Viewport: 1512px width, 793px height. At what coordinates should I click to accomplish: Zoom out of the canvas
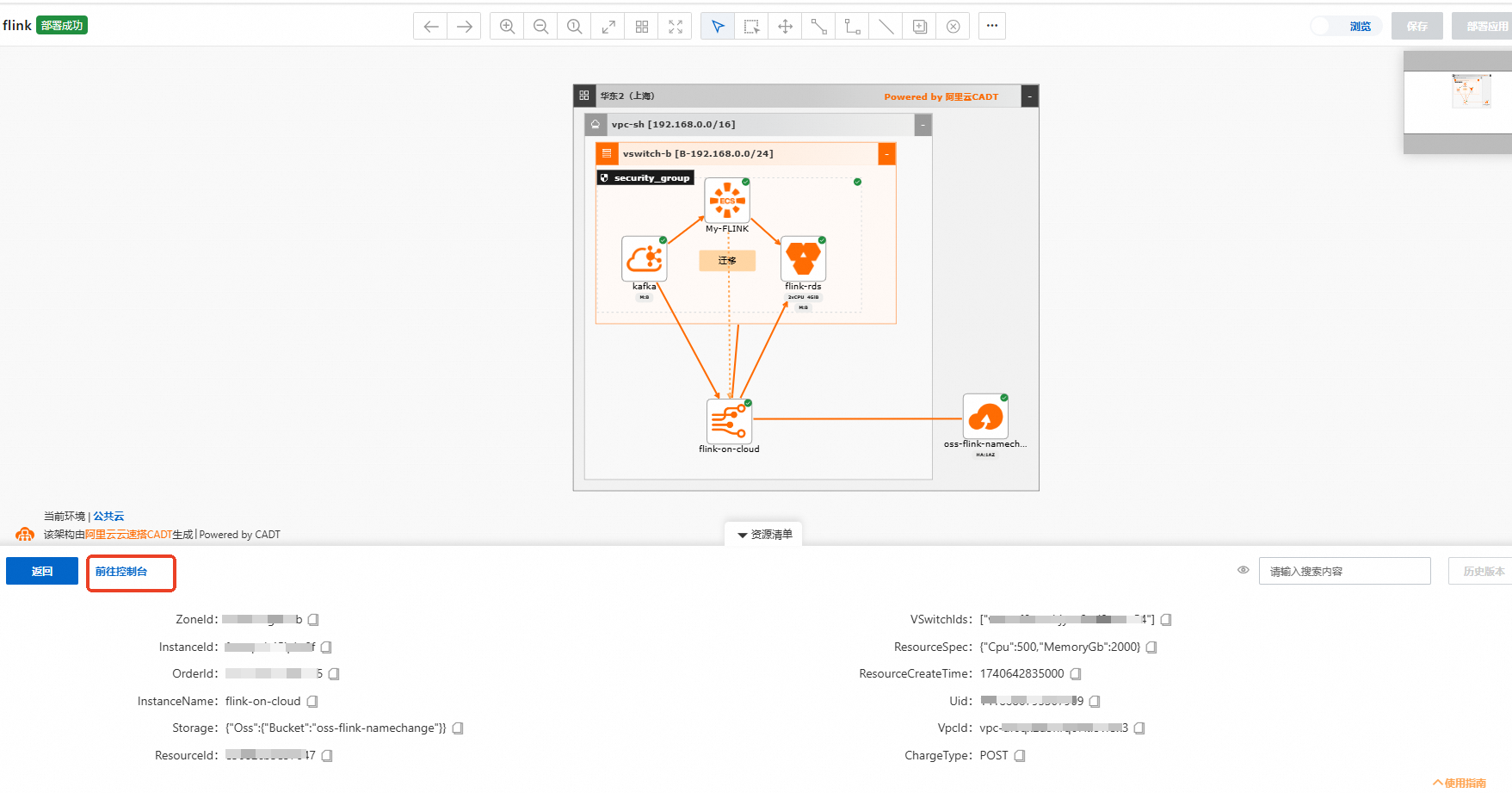point(540,27)
